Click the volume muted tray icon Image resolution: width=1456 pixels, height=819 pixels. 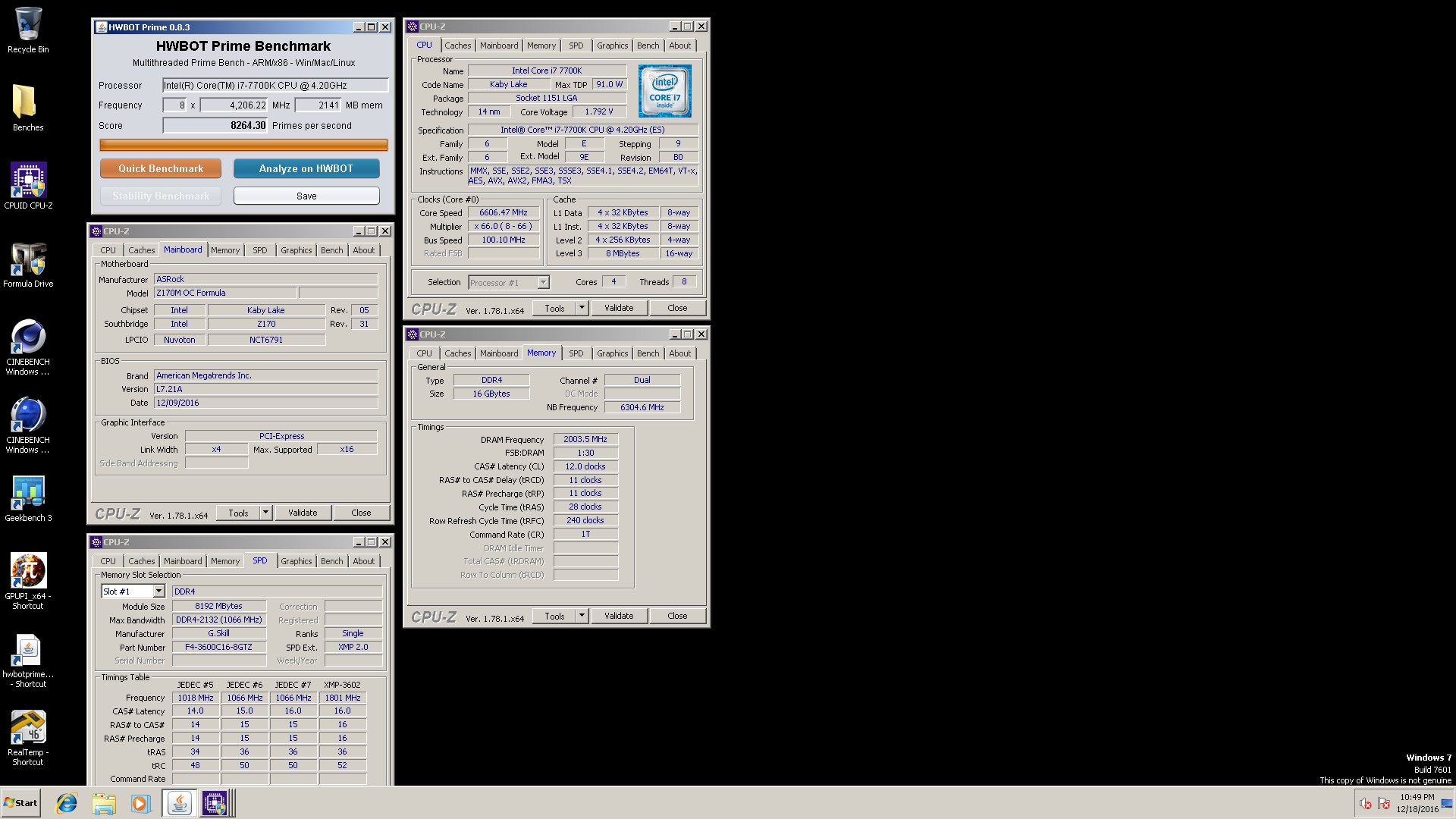pos(1365,804)
